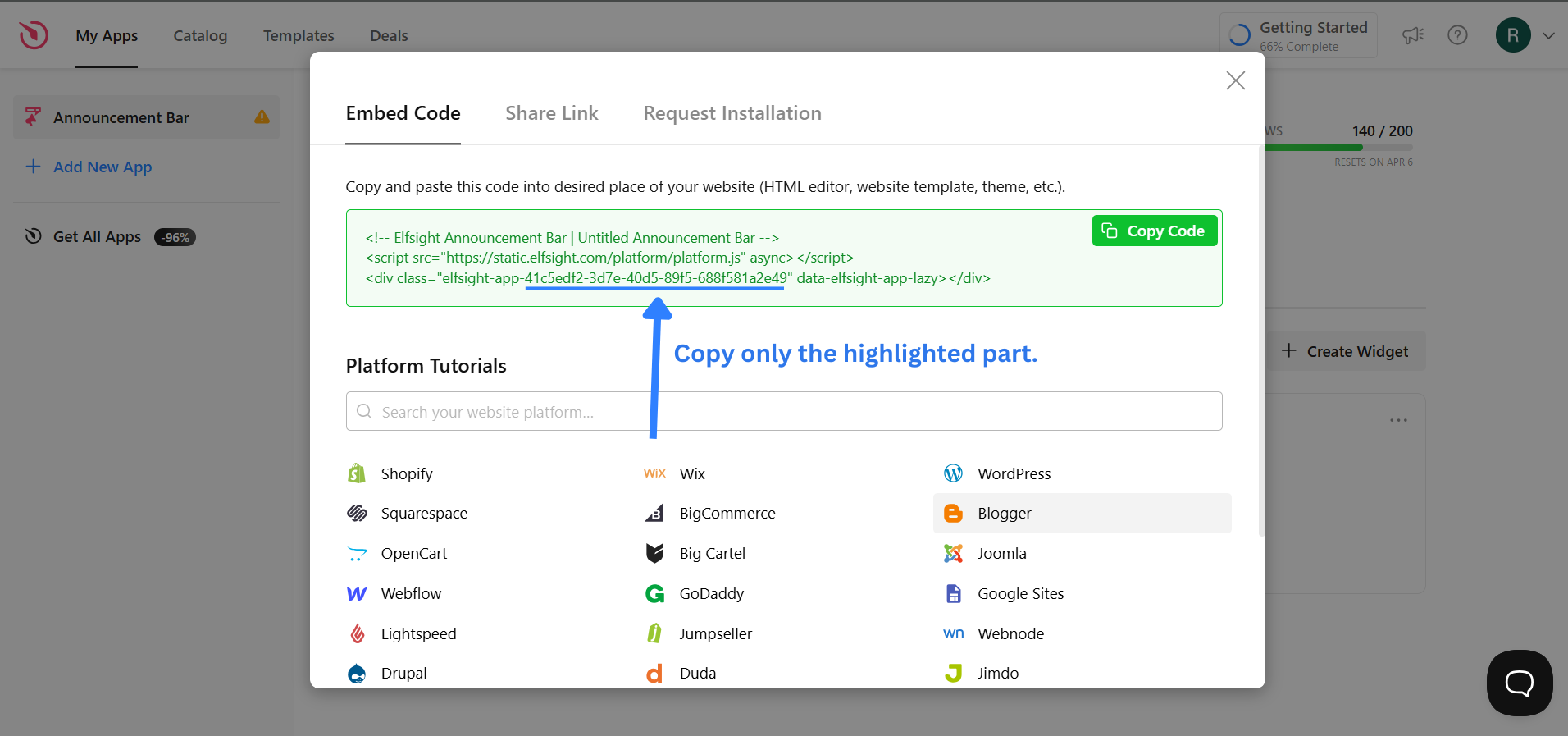The height and width of the screenshot is (736, 1568).
Task: Click the OpenCart platform icon
Action: pyautogui.click(x=357, y=554)
